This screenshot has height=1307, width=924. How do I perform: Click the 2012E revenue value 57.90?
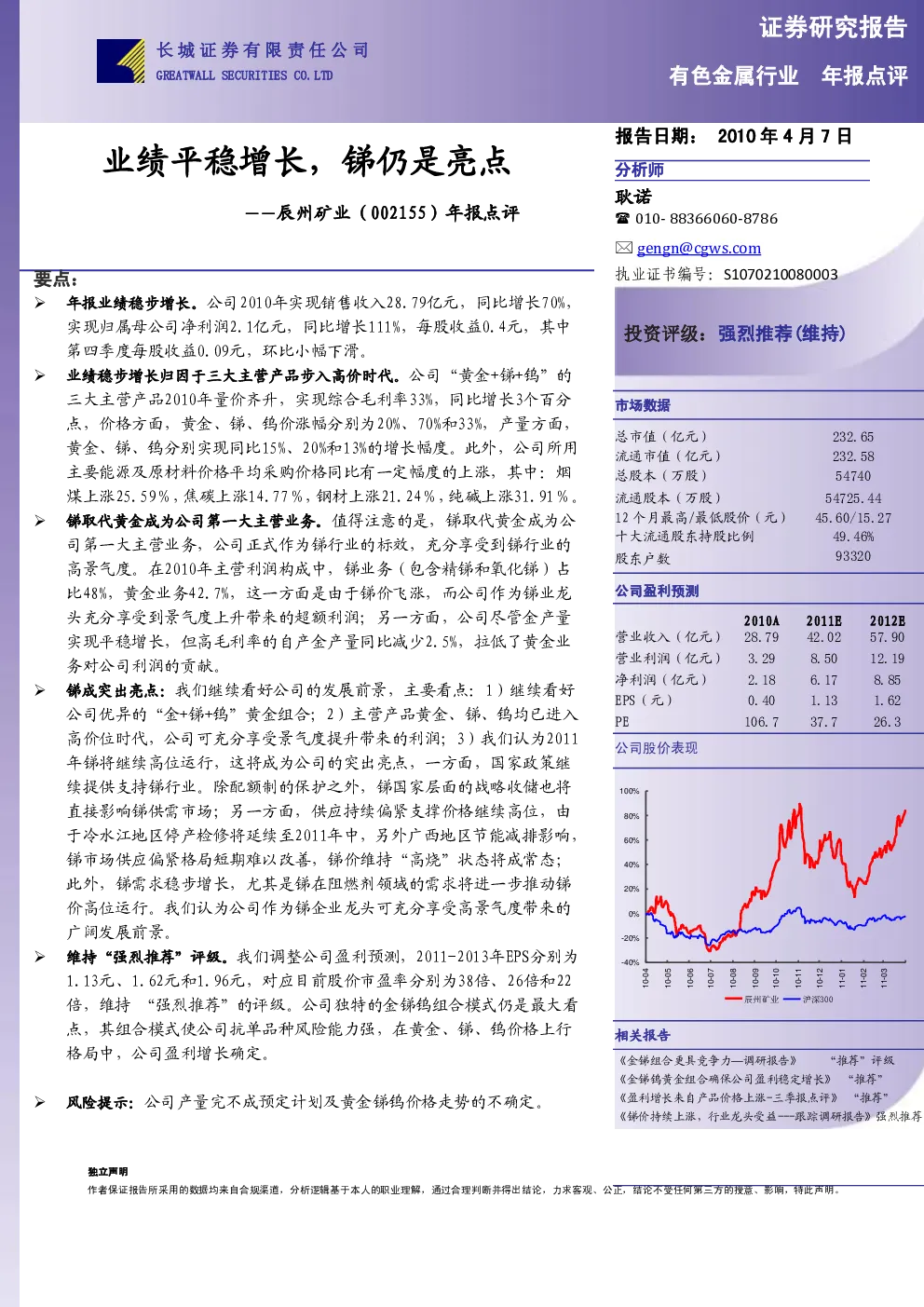coord(888,637)
